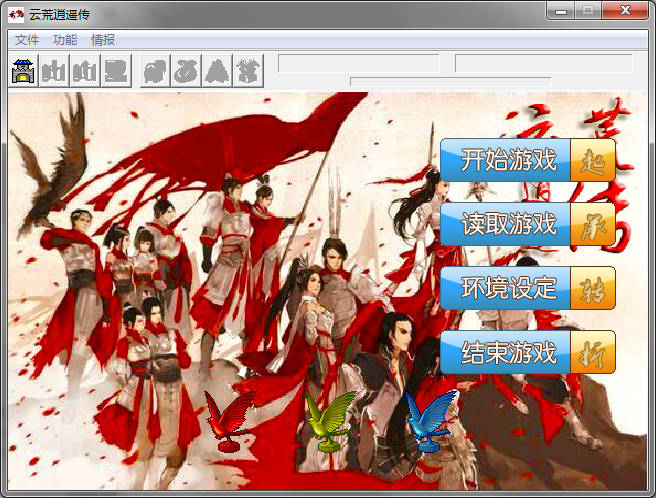Close the 云荒逍遥传 window

[625, 11]
